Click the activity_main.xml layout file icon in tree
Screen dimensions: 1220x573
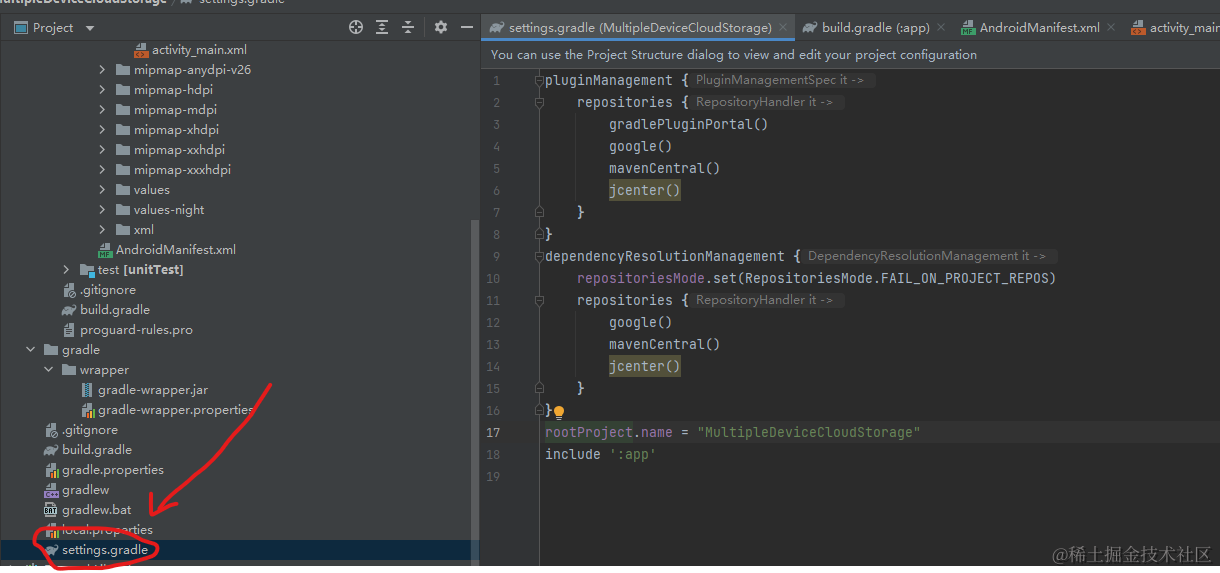[140, 50]
